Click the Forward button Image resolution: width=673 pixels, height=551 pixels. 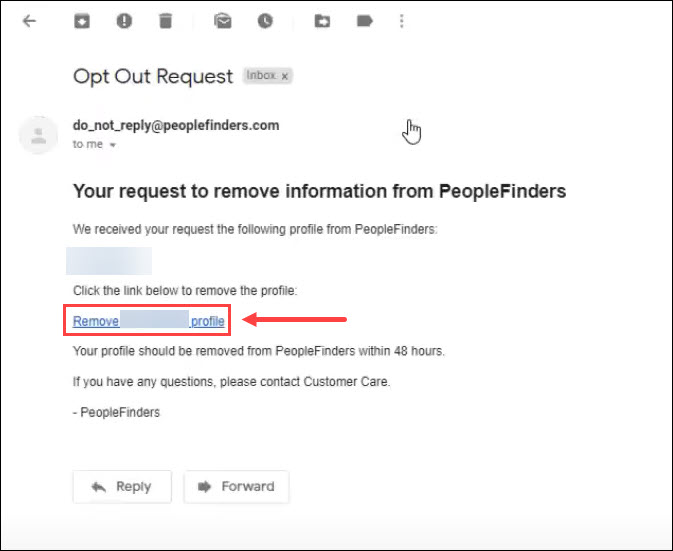(236, 487)
